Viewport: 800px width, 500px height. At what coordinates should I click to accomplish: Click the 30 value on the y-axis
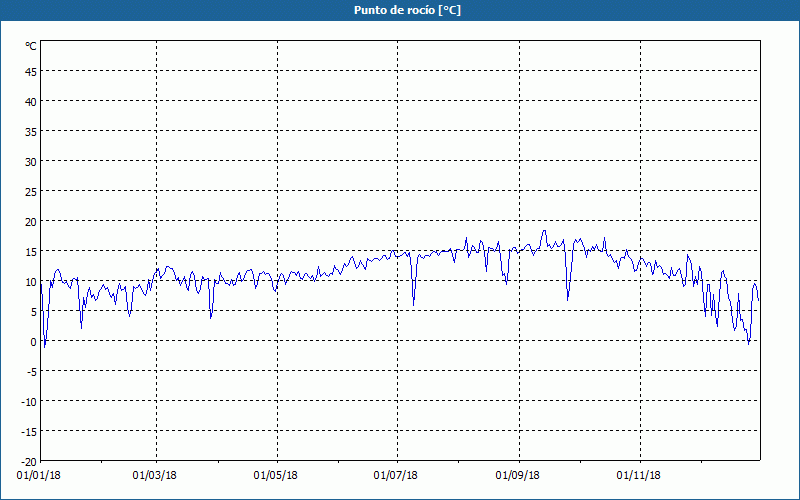(x=31, y=162)
